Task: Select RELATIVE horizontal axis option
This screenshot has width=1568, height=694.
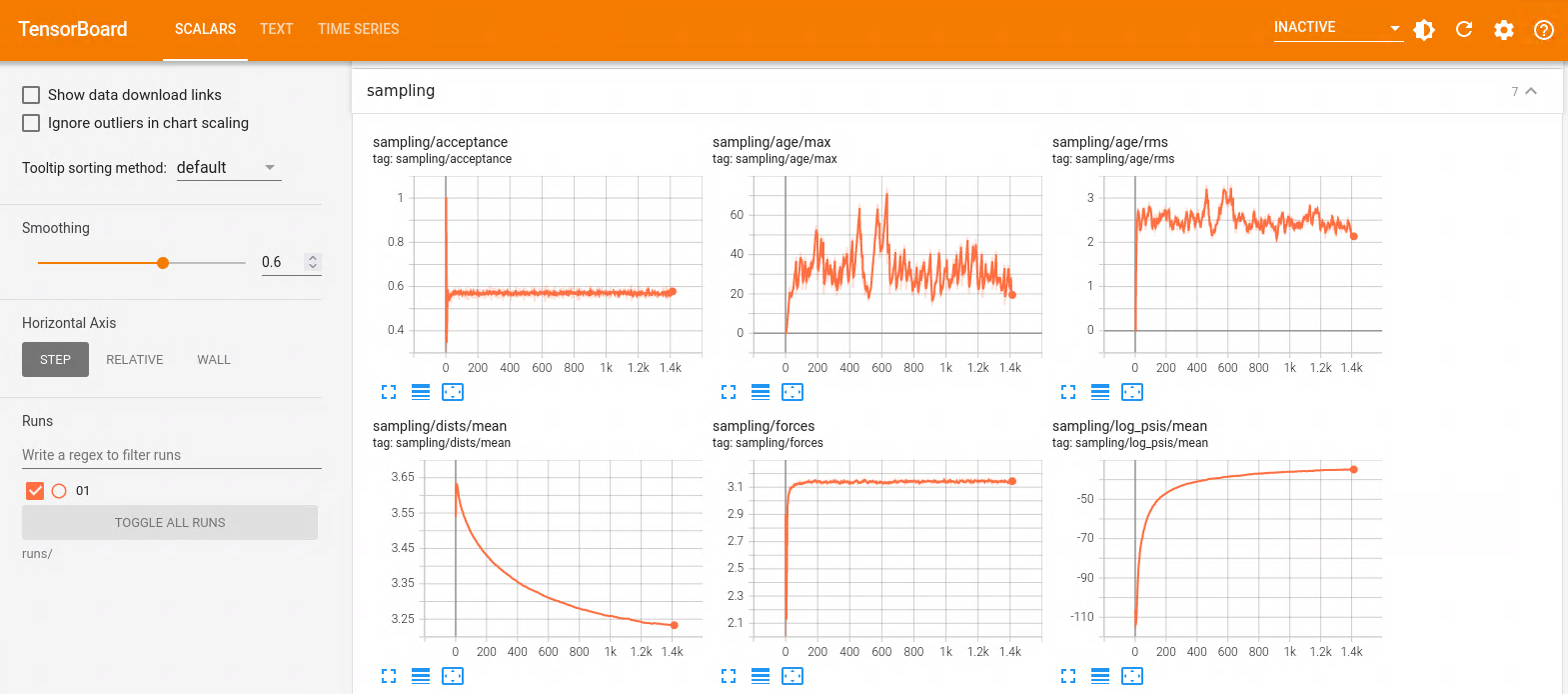Action: click(x=135, y=360)
